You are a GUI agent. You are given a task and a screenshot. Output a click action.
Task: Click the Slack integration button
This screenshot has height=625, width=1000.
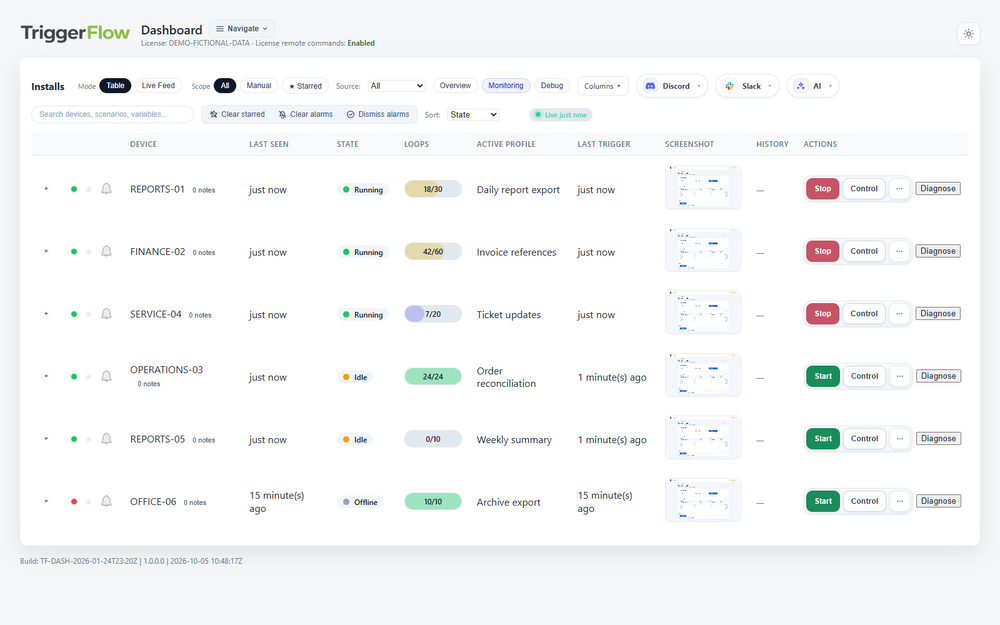click(747, 86)
